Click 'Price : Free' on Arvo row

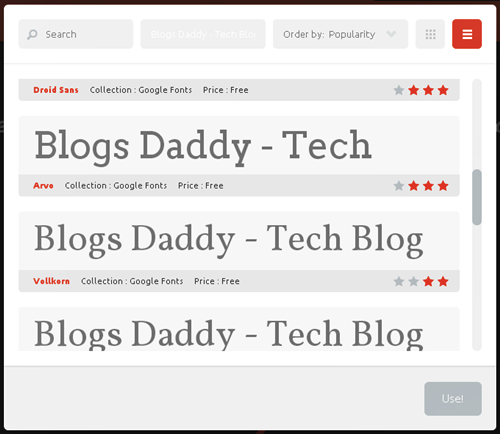click(201, 186)
